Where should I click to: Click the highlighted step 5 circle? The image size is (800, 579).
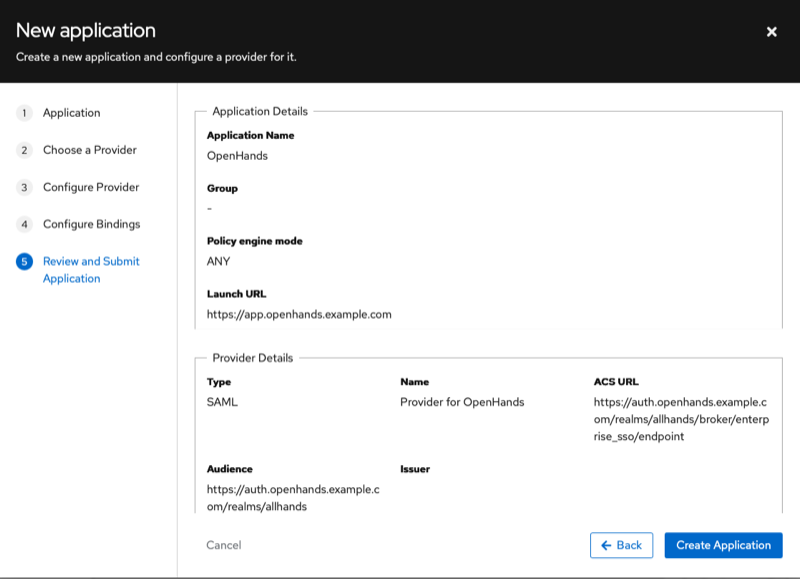coord(24,261)
